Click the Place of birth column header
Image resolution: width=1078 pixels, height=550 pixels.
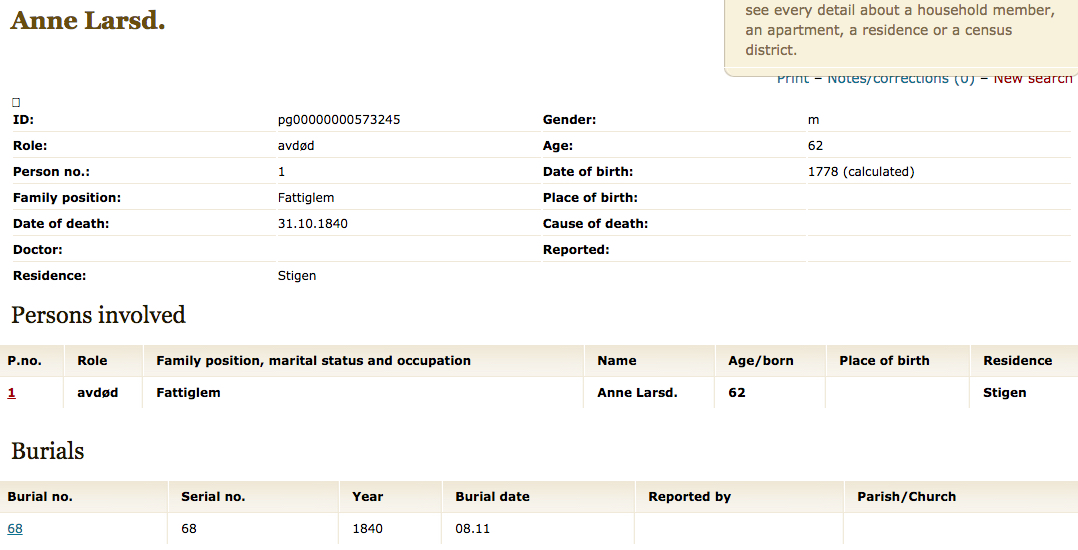[884, 360]
